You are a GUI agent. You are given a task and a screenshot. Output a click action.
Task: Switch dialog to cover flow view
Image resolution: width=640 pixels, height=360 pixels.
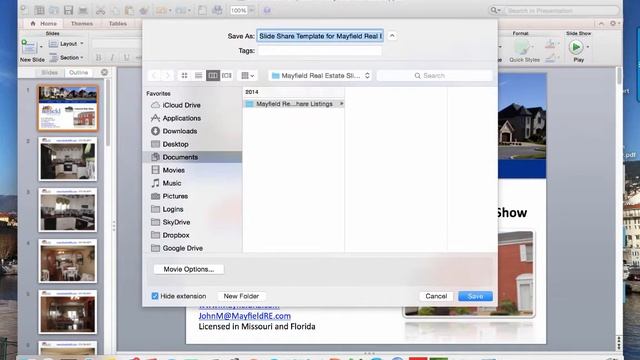227,76
